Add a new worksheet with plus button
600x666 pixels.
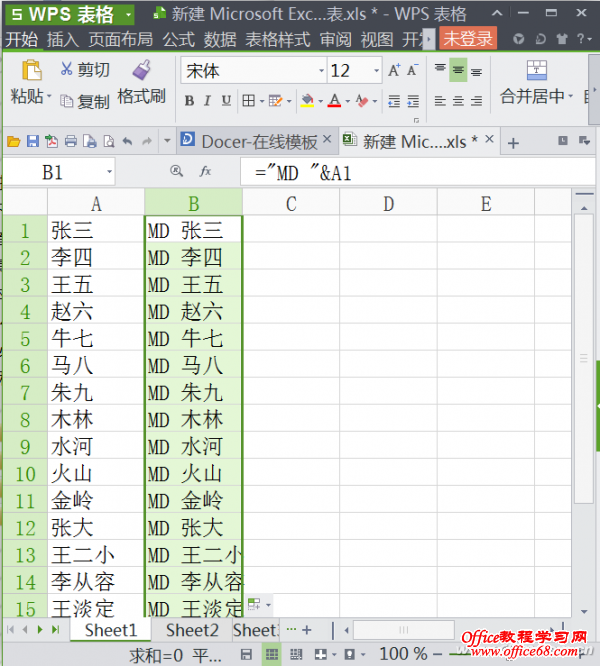307,630
